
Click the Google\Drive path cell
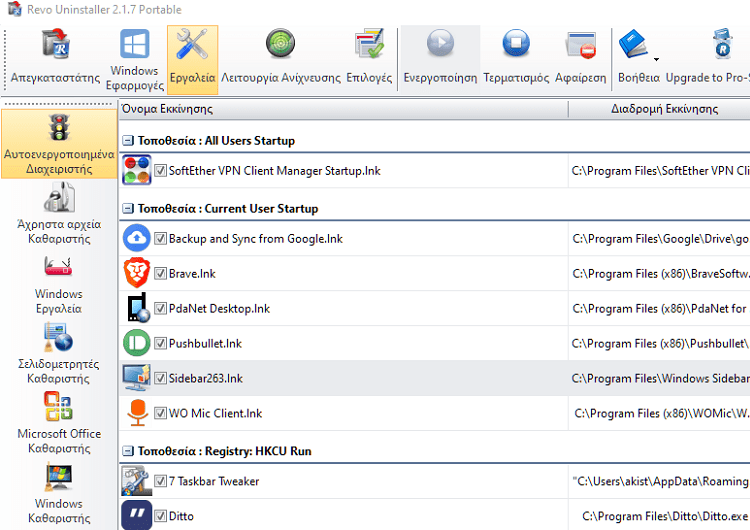click(660, 238)
